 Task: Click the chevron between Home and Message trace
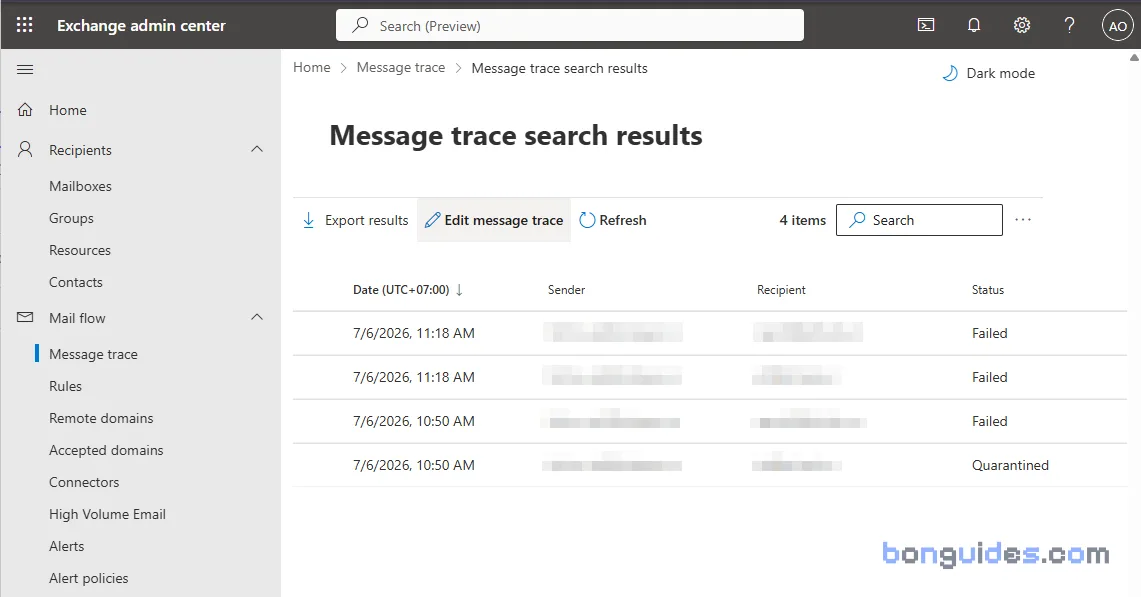[343, 68]
